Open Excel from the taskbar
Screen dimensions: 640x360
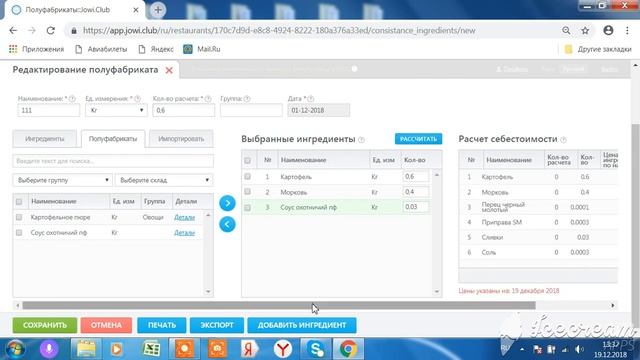point(151,349)
